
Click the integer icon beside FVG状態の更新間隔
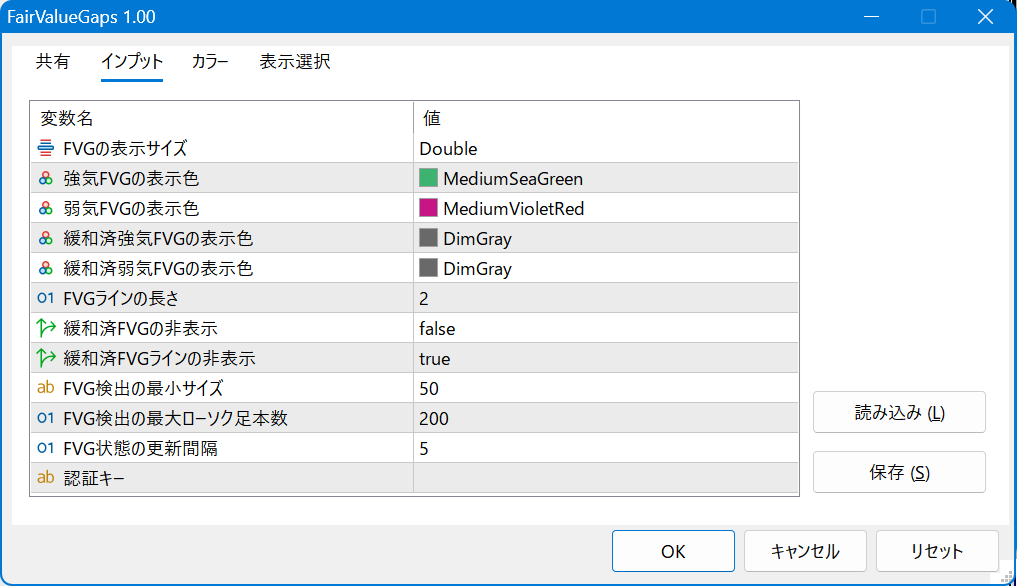pyautogui.click(x=45, y=448)
